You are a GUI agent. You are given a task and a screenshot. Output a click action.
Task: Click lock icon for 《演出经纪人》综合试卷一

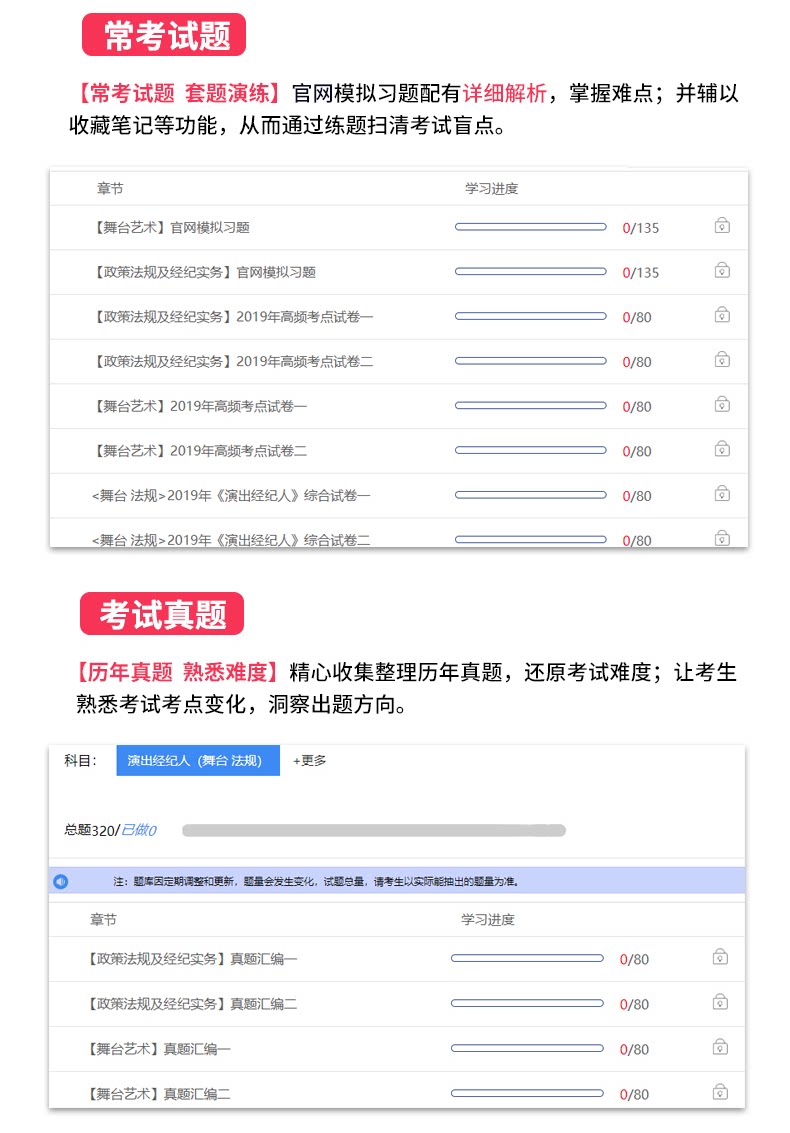[x=721, y=494]
